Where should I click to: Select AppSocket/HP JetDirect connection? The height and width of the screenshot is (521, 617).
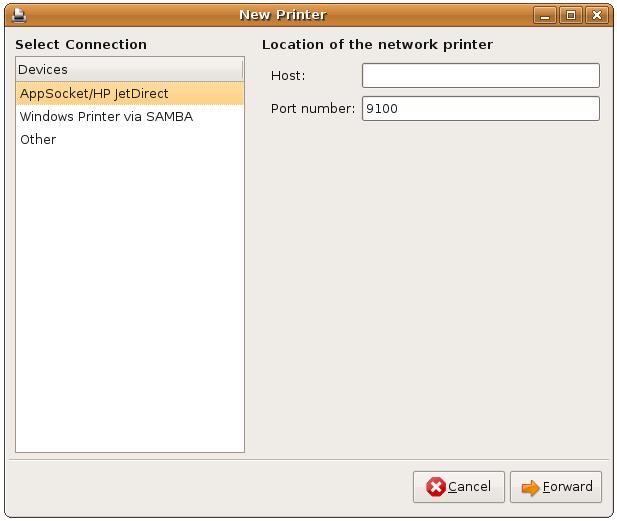pos(94,93)
